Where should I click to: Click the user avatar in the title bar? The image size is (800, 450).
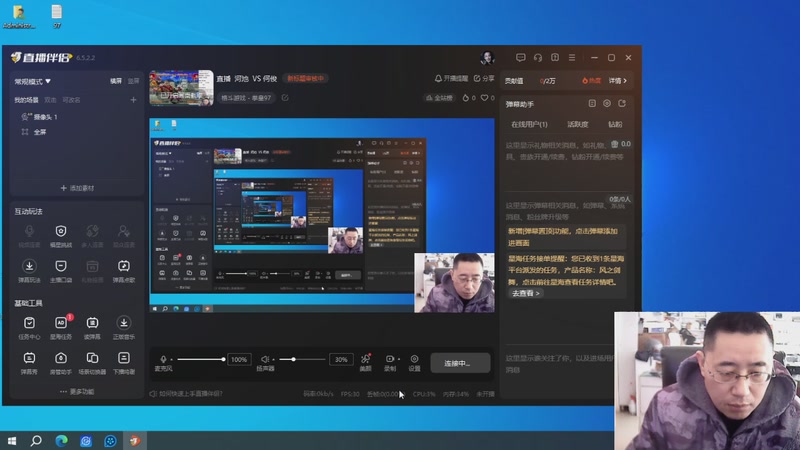point(487,58)
